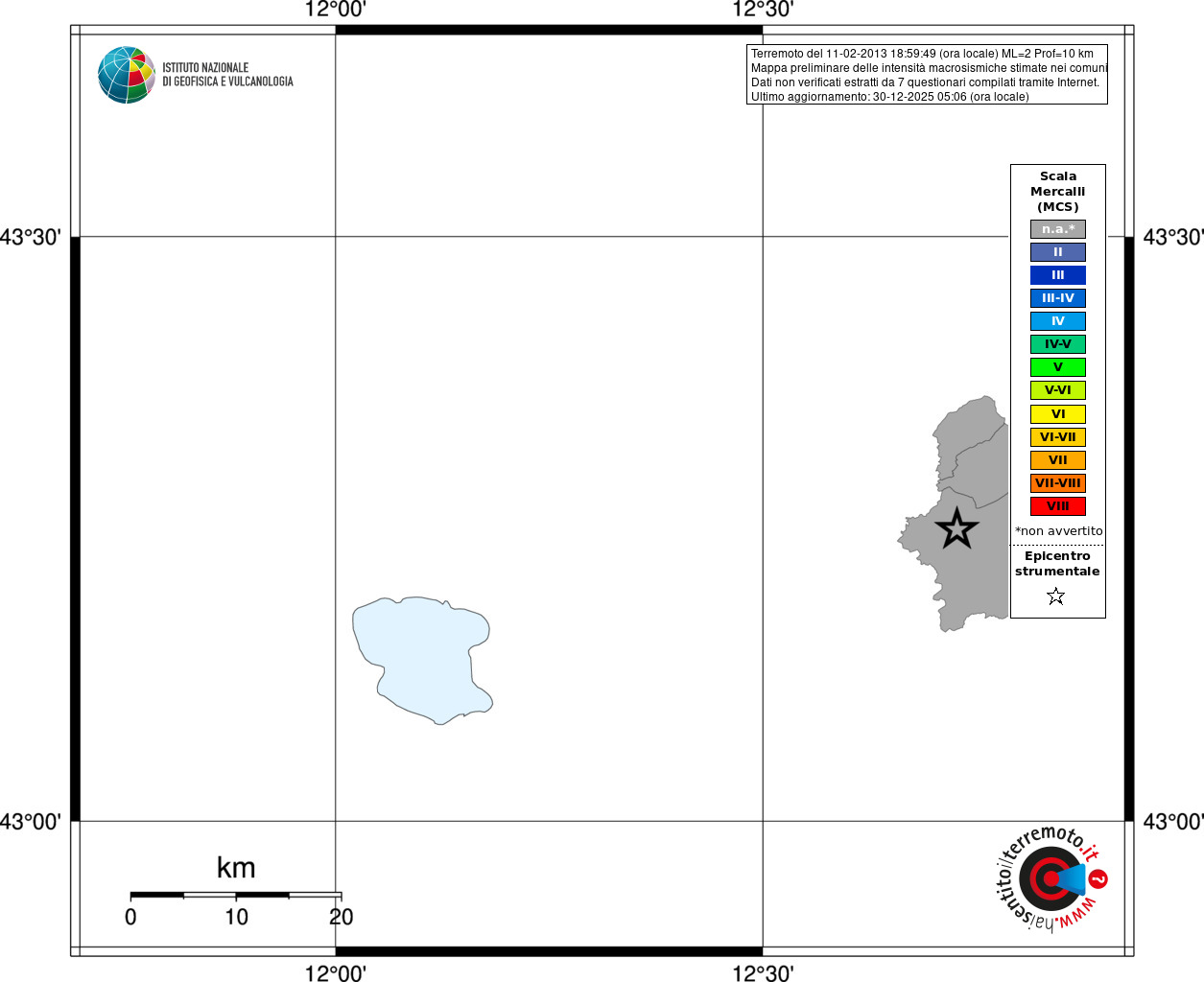Click the 'Dati non verificati' text line
Screen dimensions: 1204x982
click(x=925, y=82)
